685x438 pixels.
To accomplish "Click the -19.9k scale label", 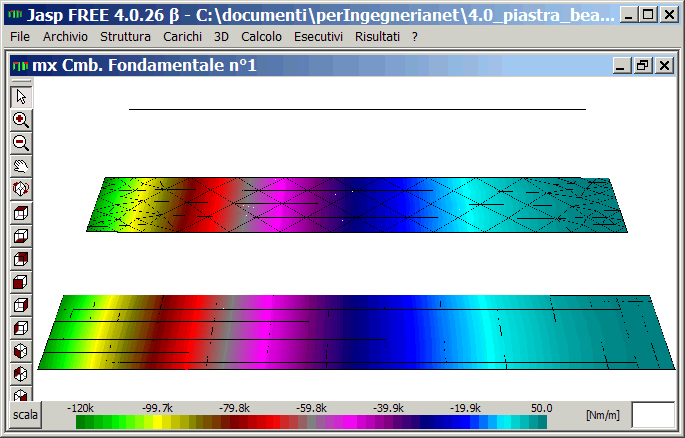I will pyautogui.click(x=465, y=408).
